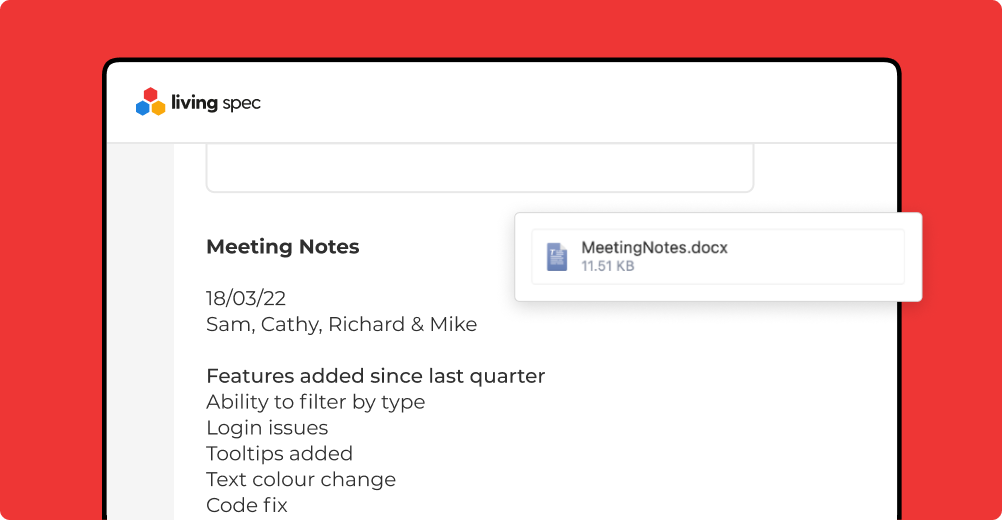Select the "Meeting Notes" heading
This screenshot has width=1002, height=520.
[282, 247]
